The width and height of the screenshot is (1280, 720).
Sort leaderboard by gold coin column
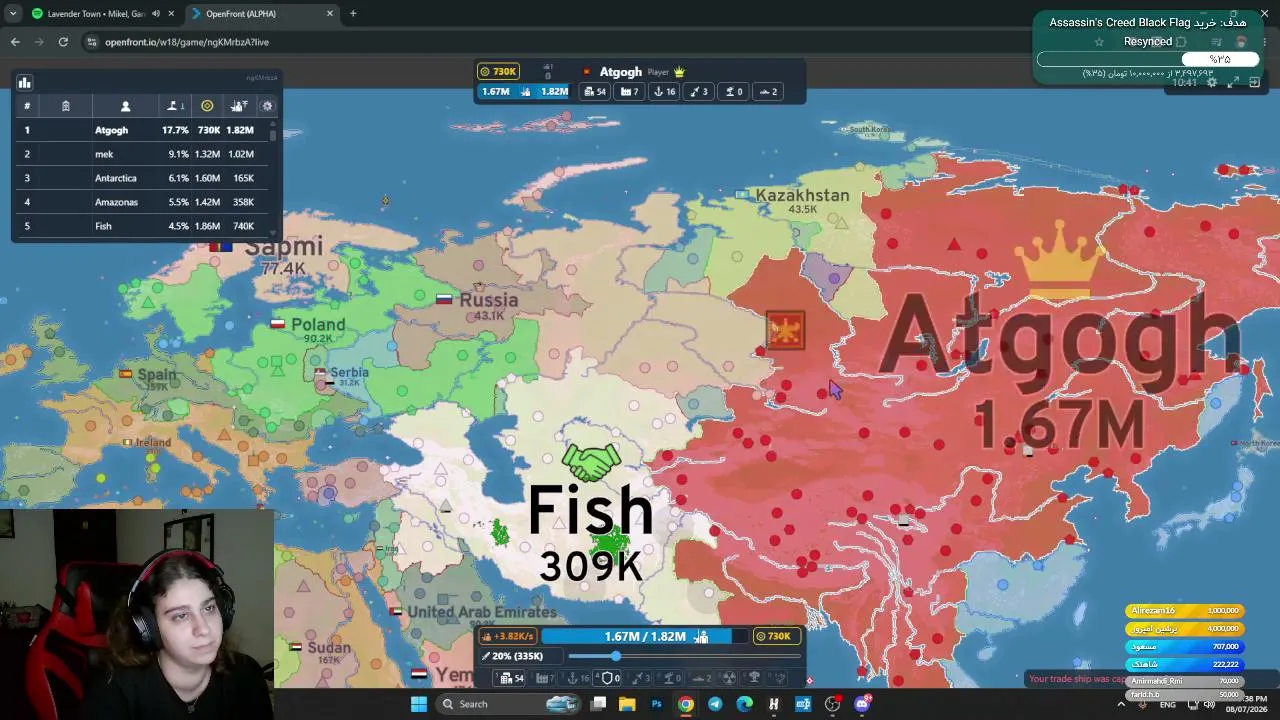click(x=207, y=106)
